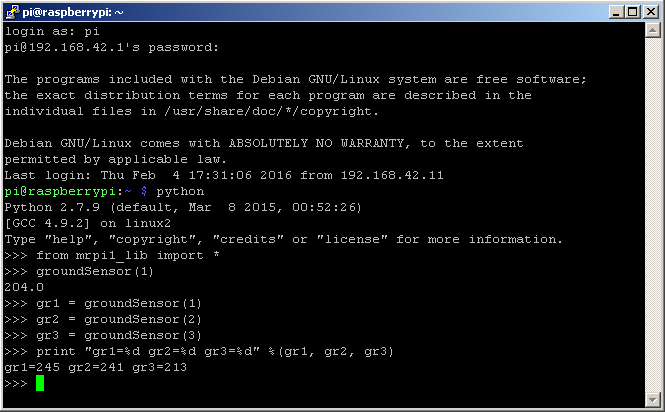Screen dimensions: 665x412
Task: Minimize the PuTTY terminal window
Action: [612, 11]
